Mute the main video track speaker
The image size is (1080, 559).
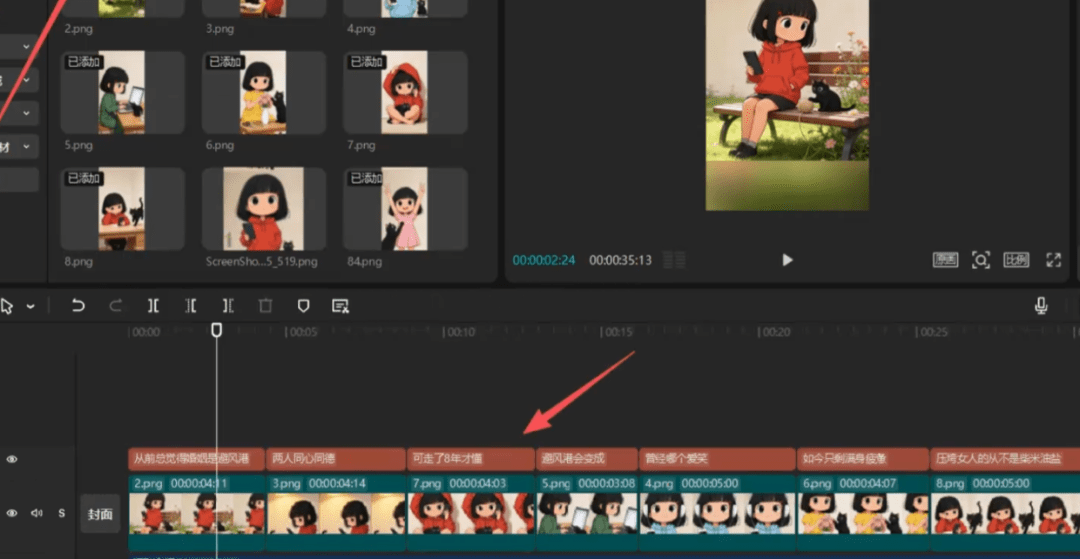(x=36, y=513)
